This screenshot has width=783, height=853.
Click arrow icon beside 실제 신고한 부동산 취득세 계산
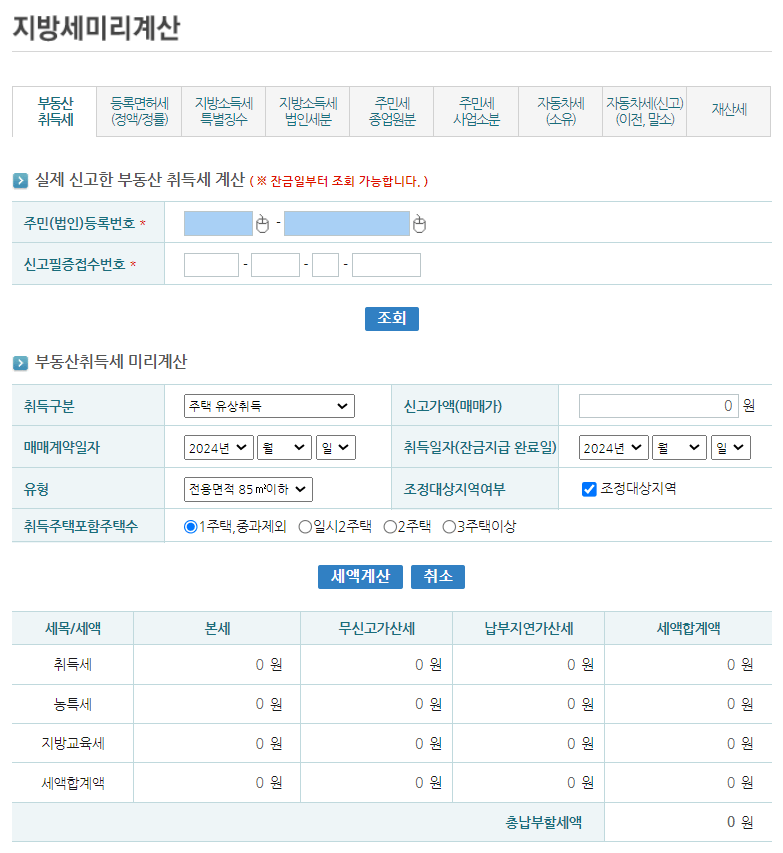pos(20,181)
